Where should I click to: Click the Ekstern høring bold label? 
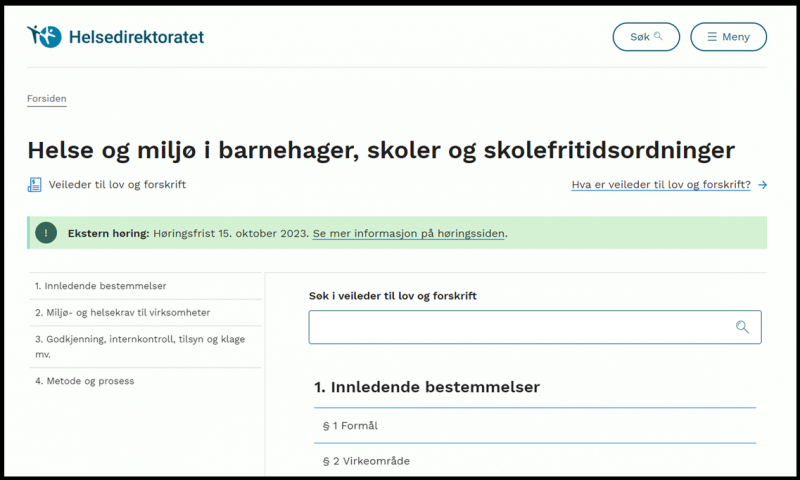point(108,233)
